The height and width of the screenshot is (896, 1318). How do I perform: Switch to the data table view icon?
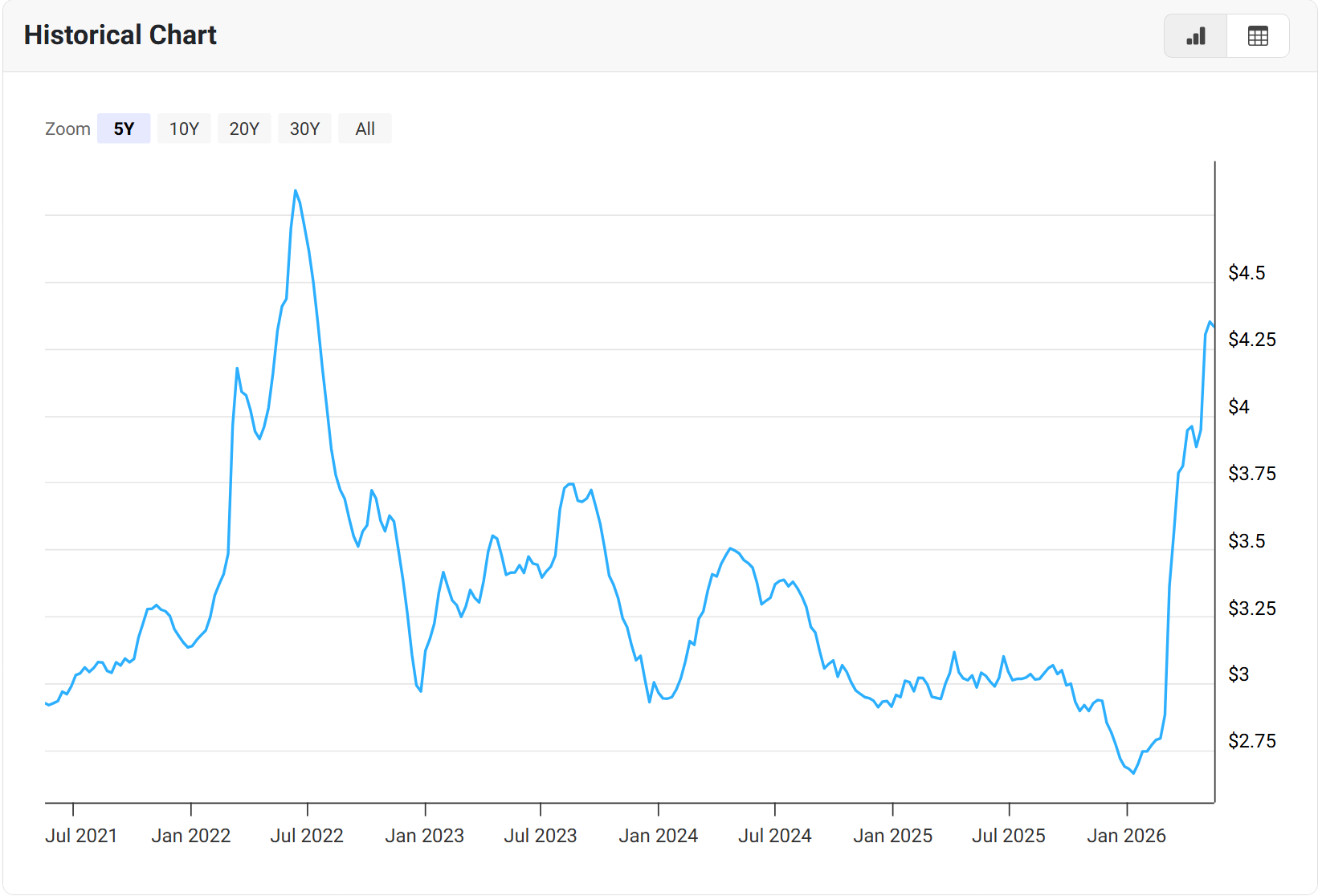1258,36
